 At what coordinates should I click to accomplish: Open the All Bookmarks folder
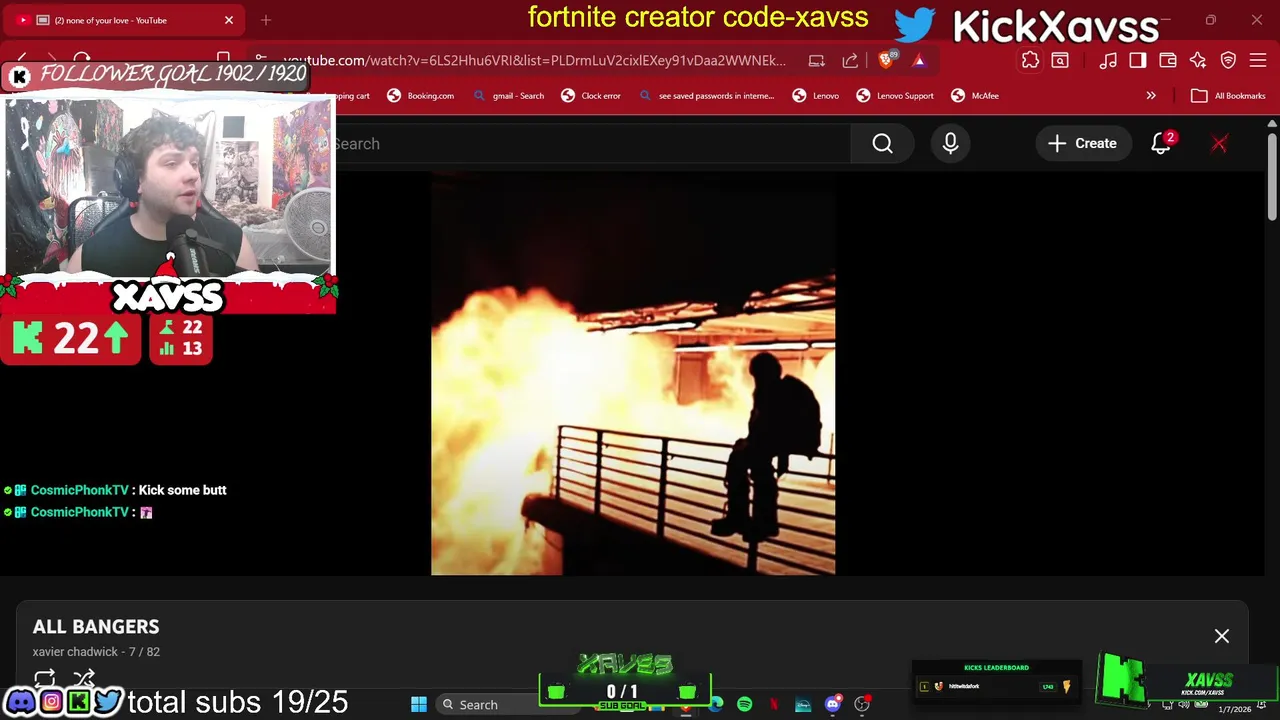(1228, 96)
